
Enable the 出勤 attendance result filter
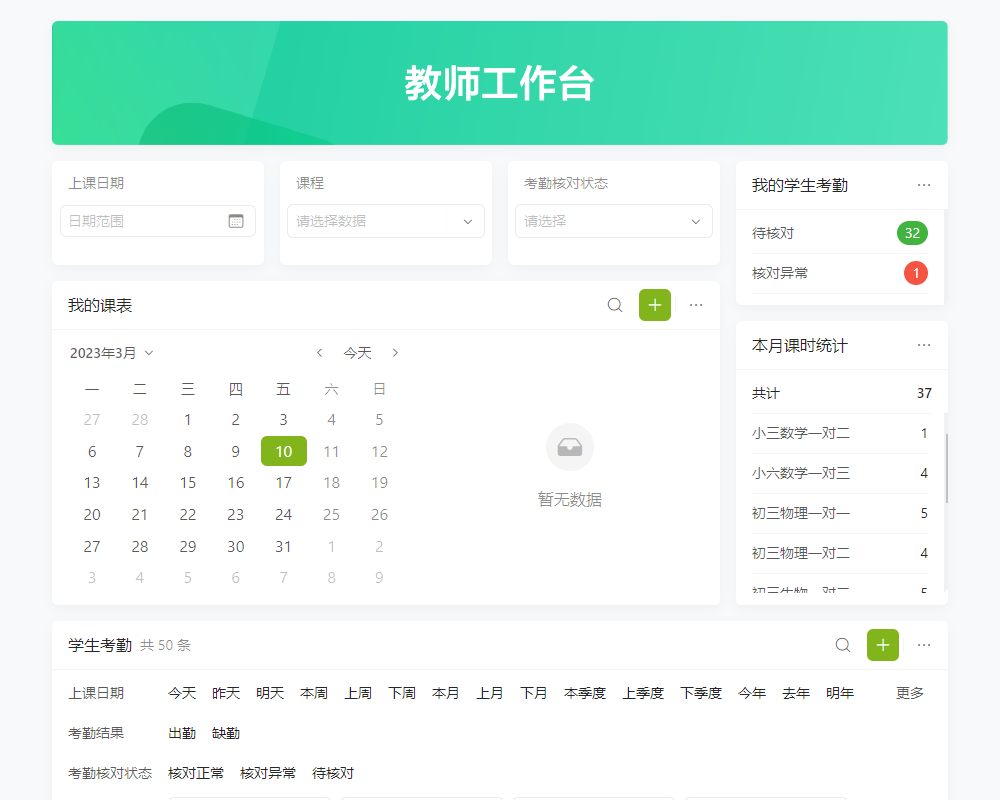click(181, 732)
